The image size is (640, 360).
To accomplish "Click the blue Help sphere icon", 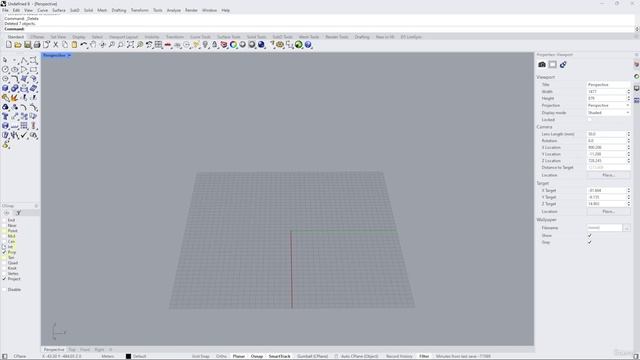I will [308, 44].
